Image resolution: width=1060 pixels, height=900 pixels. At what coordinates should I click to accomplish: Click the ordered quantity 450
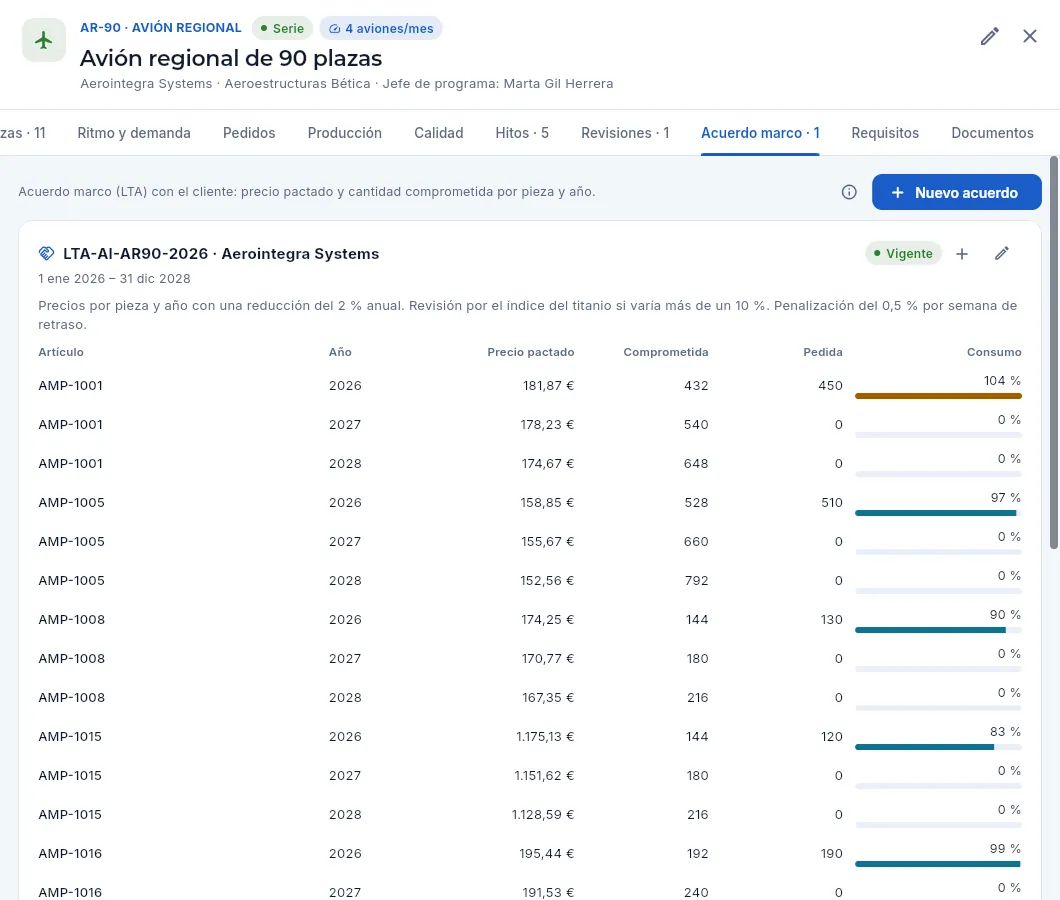pos(830,385)
